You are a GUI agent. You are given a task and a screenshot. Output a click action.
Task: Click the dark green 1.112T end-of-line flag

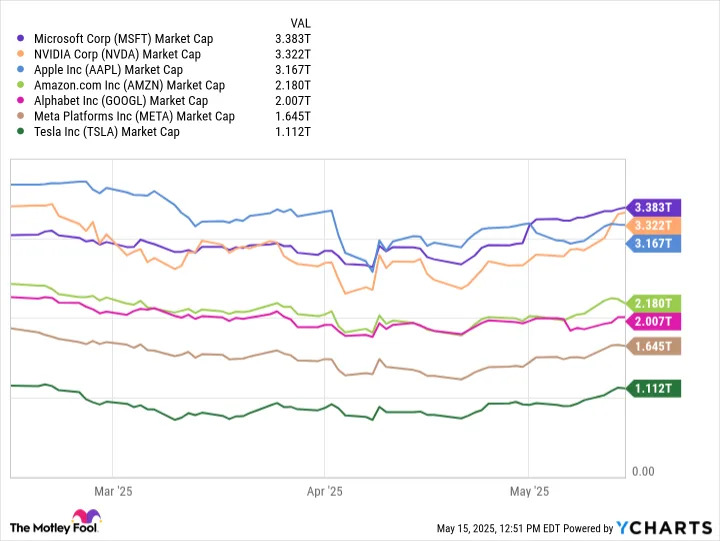coord(653,389)
